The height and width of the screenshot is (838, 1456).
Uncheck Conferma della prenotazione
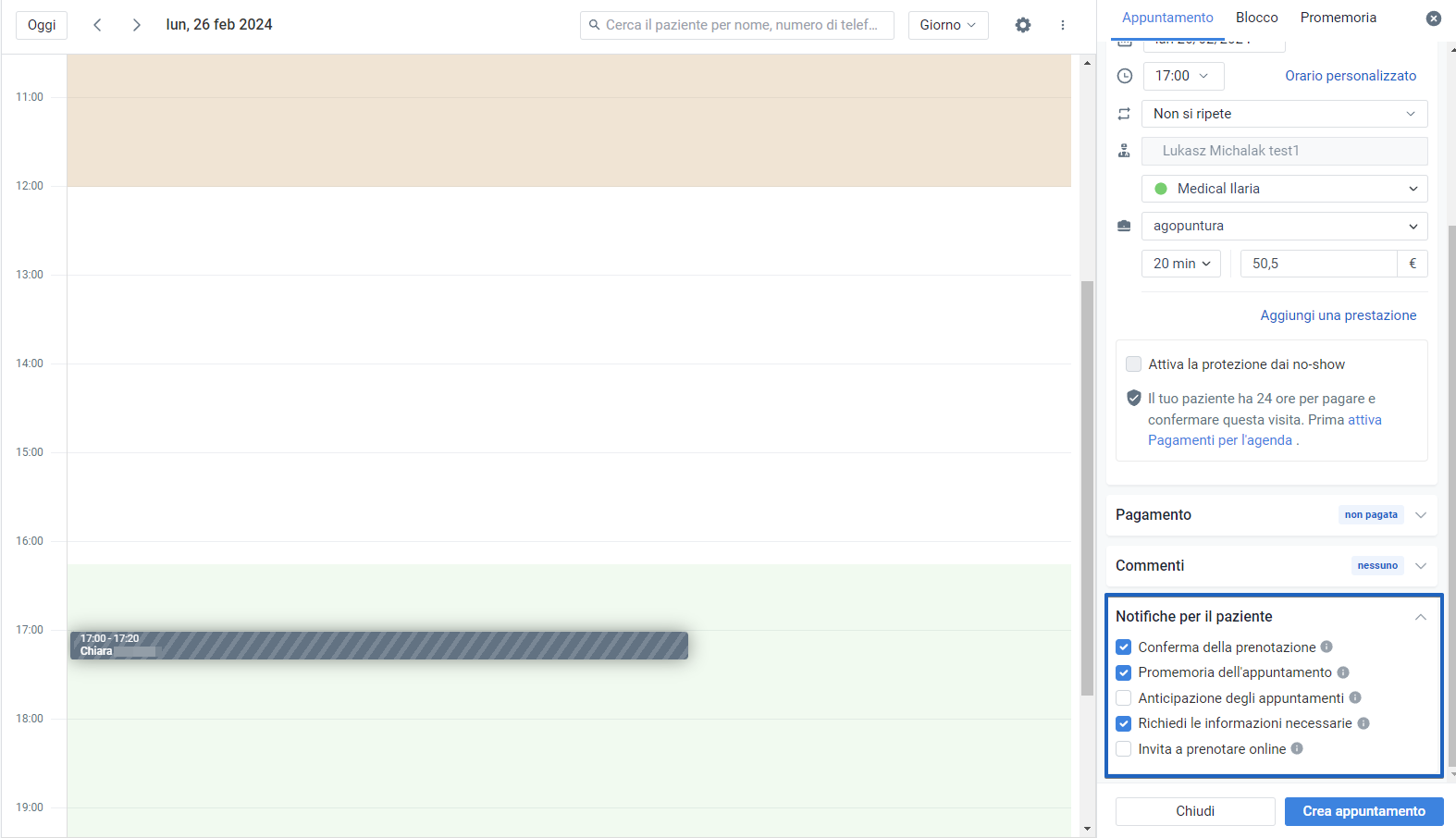click(1123, 647)
